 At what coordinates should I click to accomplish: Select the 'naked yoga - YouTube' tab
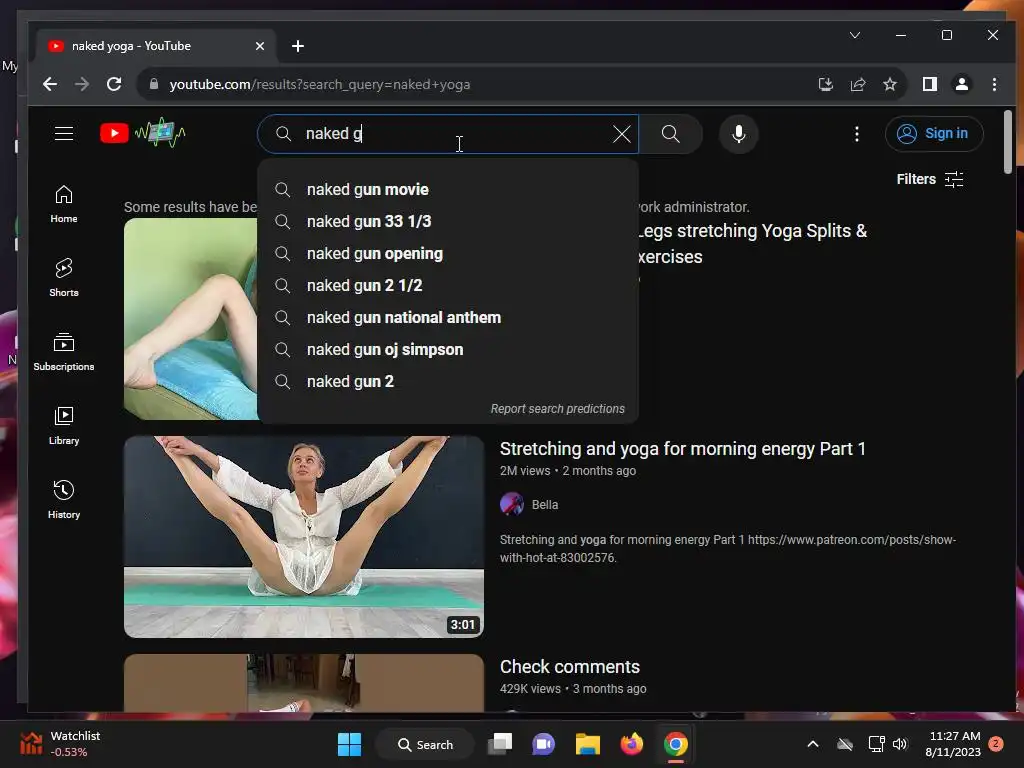tap(157, 46)
